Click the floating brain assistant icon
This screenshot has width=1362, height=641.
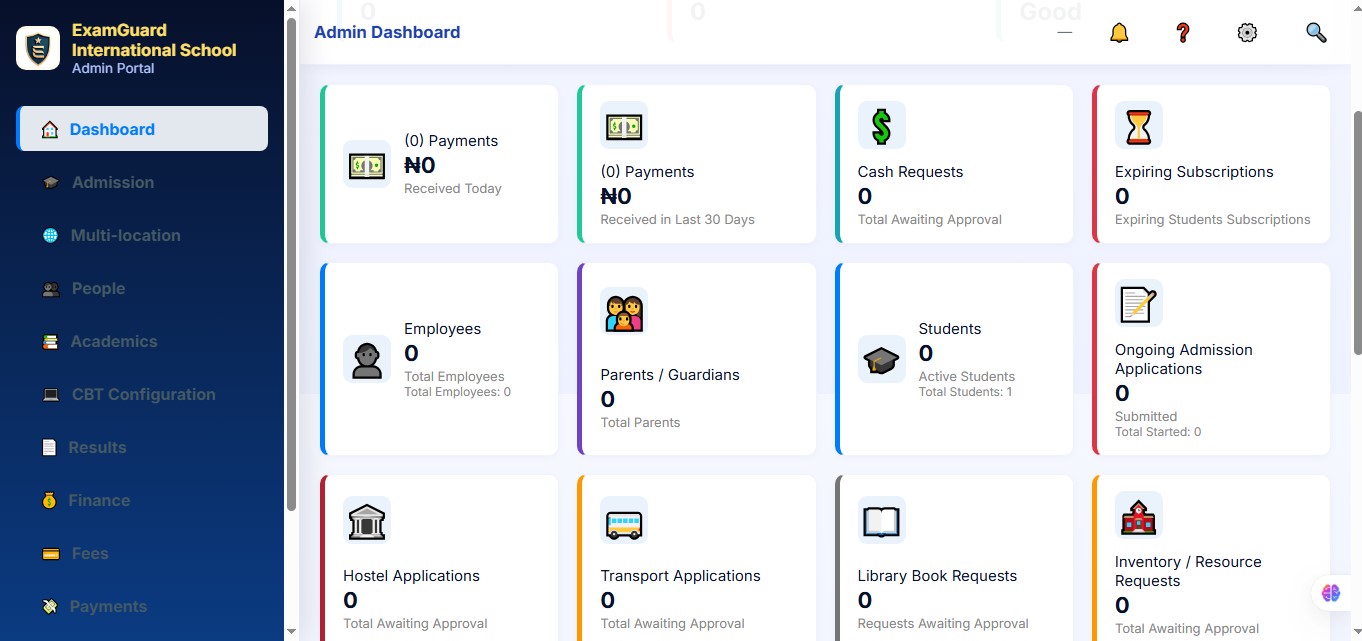[1331, 592]
